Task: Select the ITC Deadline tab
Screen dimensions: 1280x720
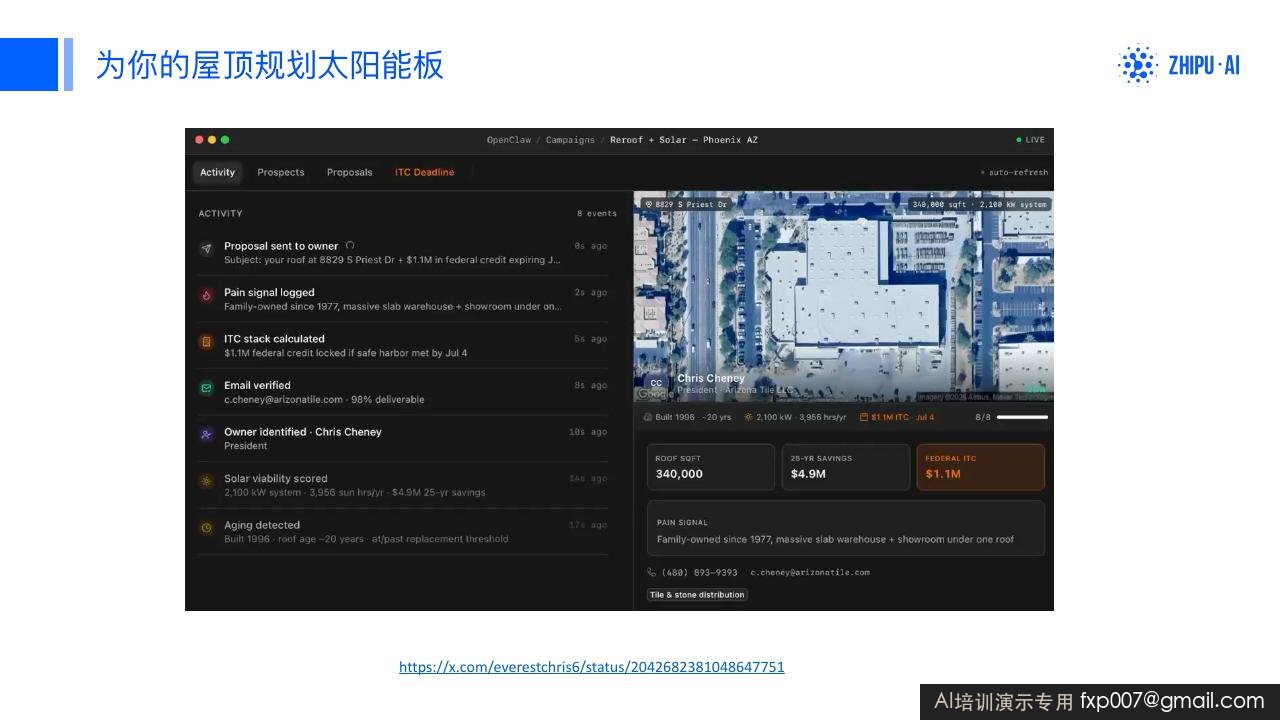Action: click(x=424, y=172)
